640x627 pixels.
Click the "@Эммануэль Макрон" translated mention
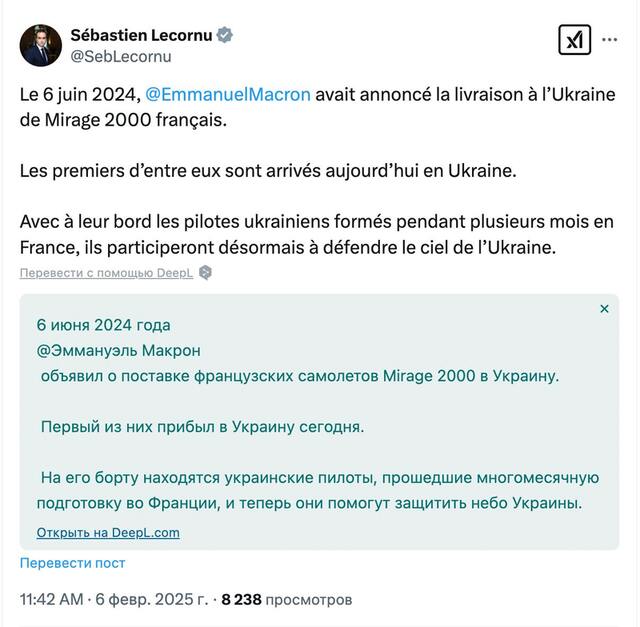point(118,350)
